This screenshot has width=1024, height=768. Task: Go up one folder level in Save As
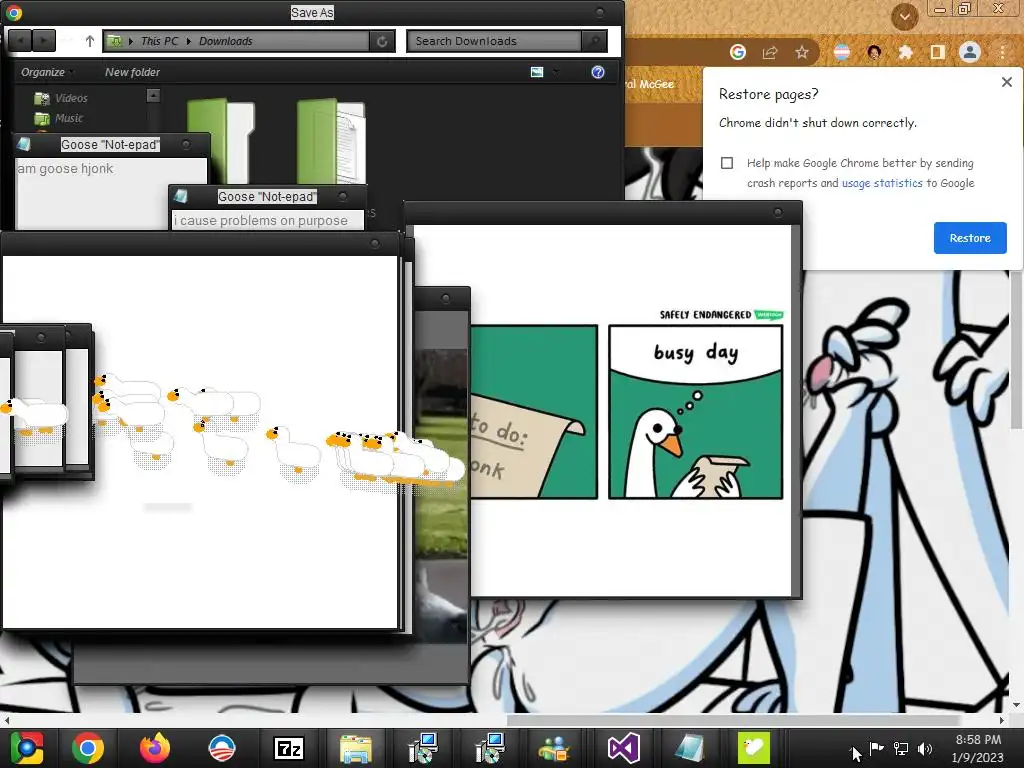pos(89,41)
